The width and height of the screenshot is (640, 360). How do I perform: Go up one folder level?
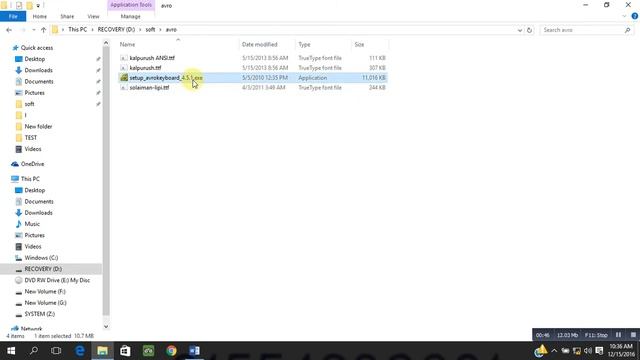pos(44,30)
